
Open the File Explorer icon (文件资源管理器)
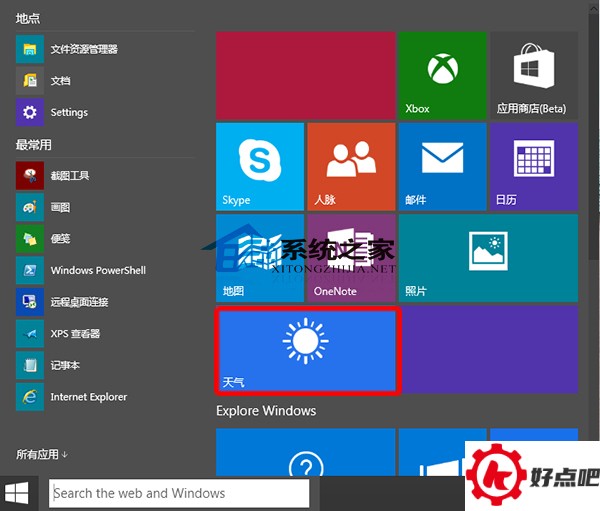coord(30,49)
